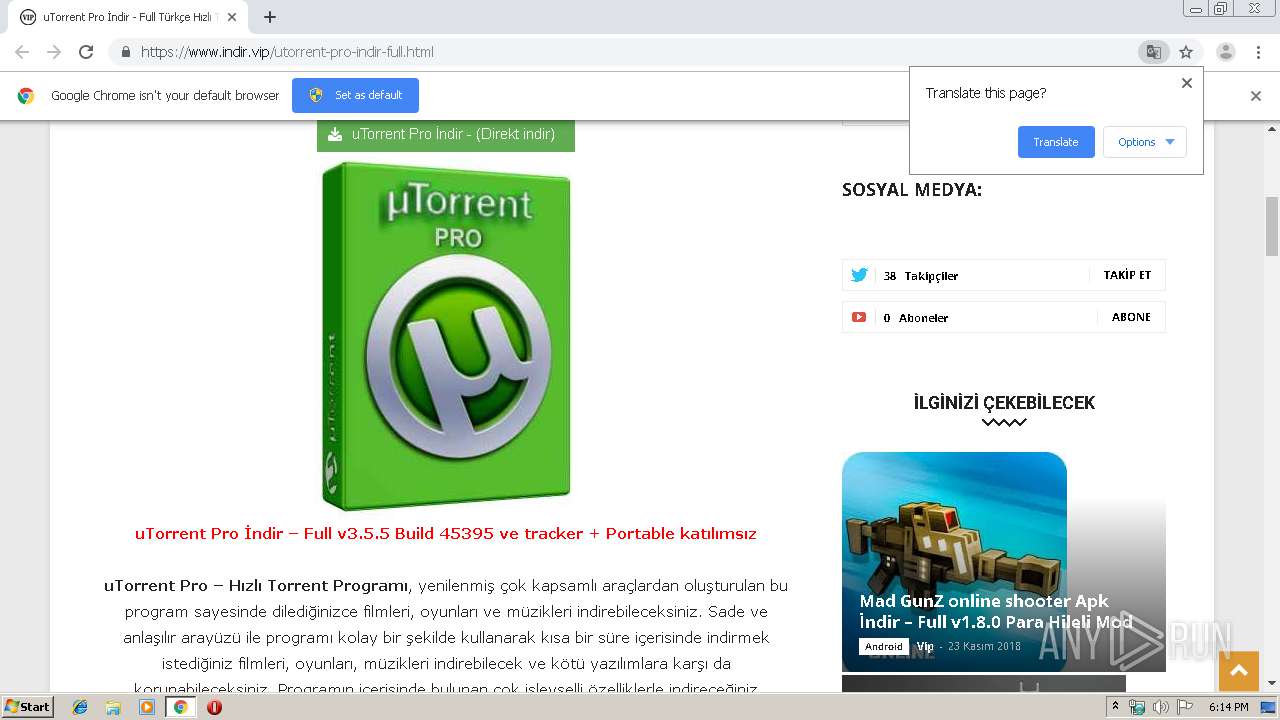
Task: Click the action center flag icon
Action: [1183, 707]
